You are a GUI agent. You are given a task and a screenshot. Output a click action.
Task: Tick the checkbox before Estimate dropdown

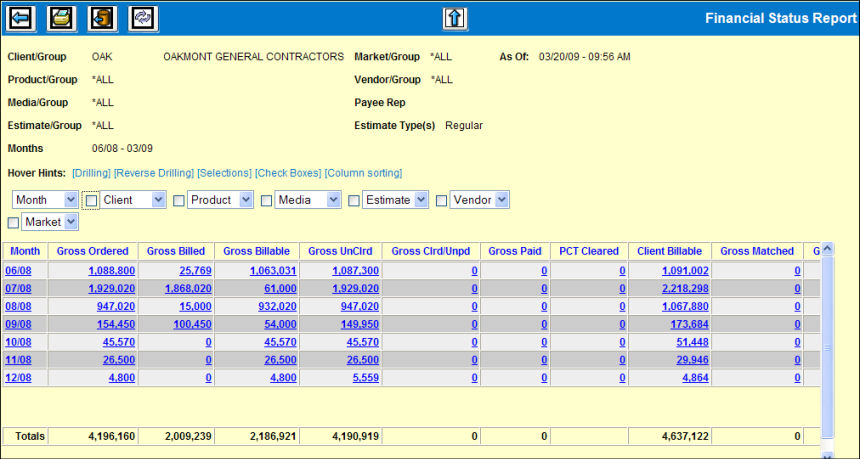354,201
